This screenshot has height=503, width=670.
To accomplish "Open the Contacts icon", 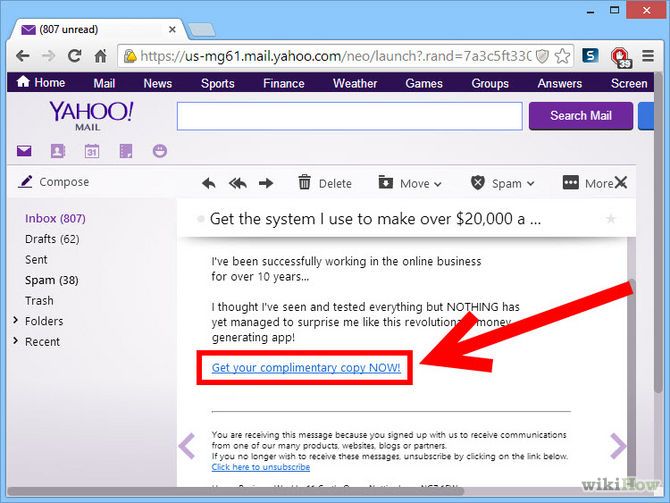I will point(58,151).
